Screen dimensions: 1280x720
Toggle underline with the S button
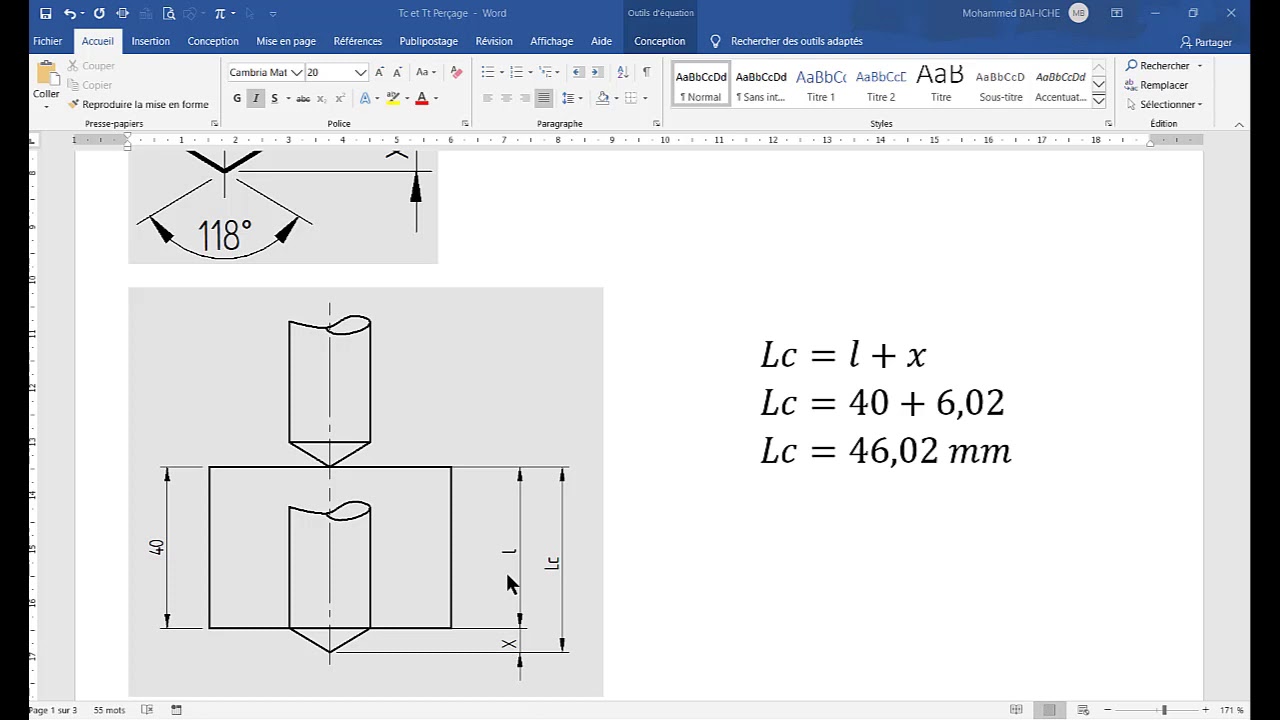pos(274,98)
